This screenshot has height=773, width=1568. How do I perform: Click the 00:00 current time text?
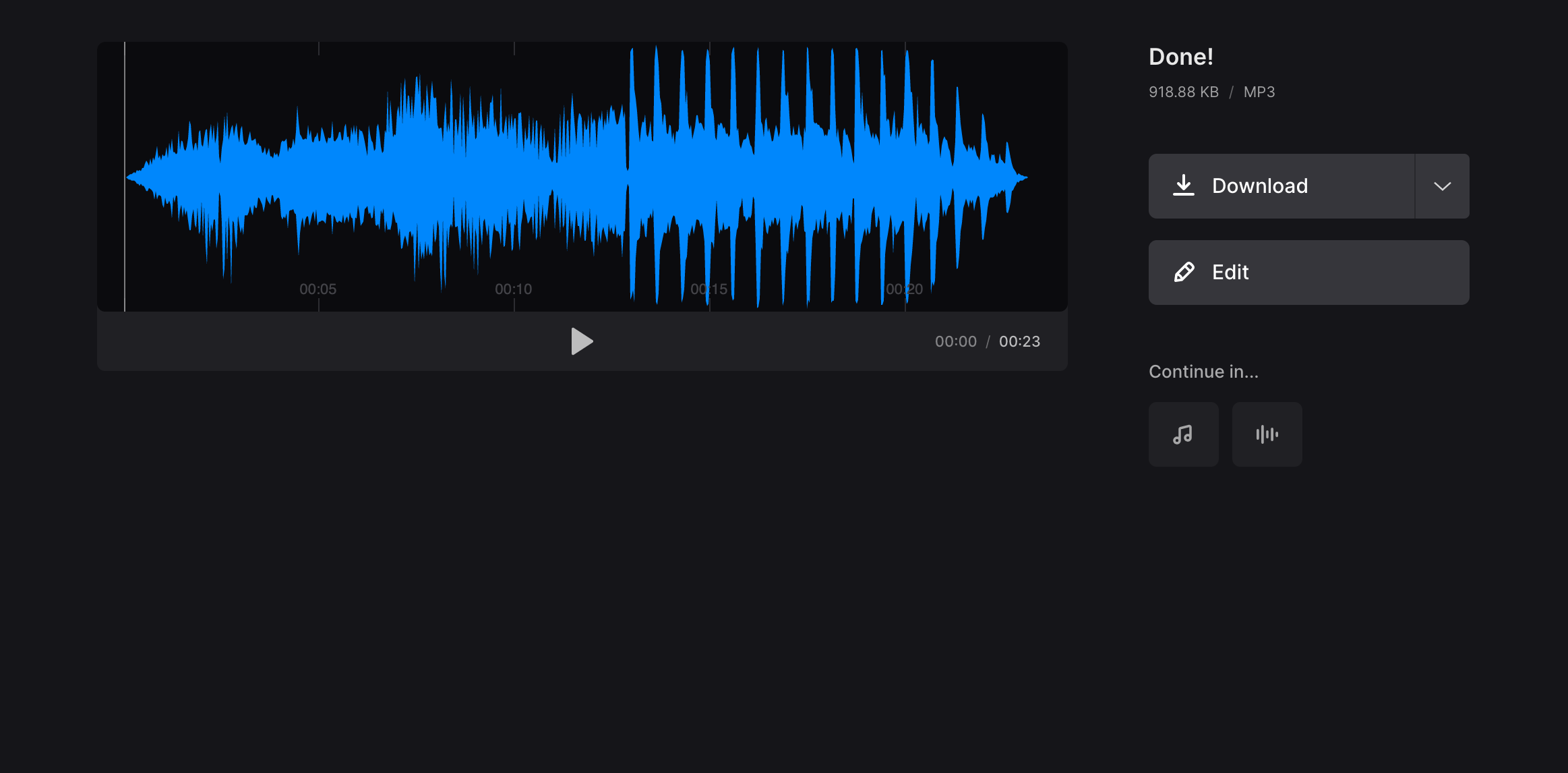[955, 341]
